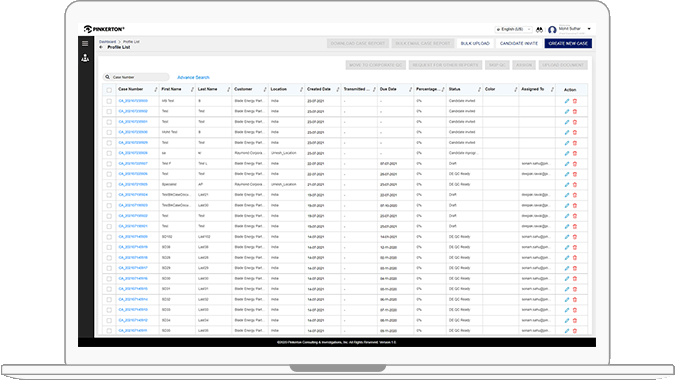Click the delete icon in the Test F row
The width and height of the screenshot is (675, 380).
click(575, 164)
